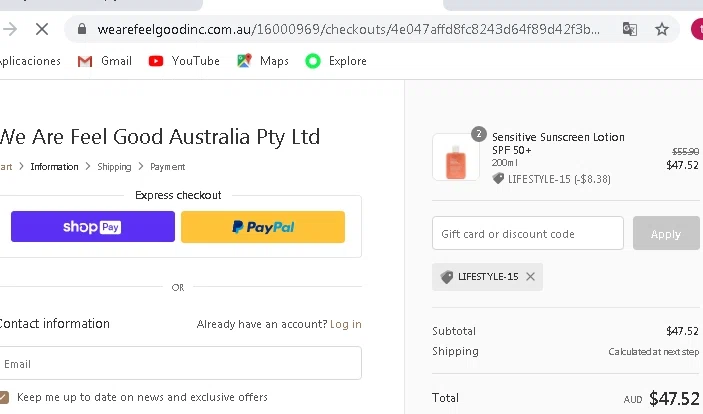Open the Maps bookmark
The height and width of the screenshot is (414, 703).
(263, 61)
